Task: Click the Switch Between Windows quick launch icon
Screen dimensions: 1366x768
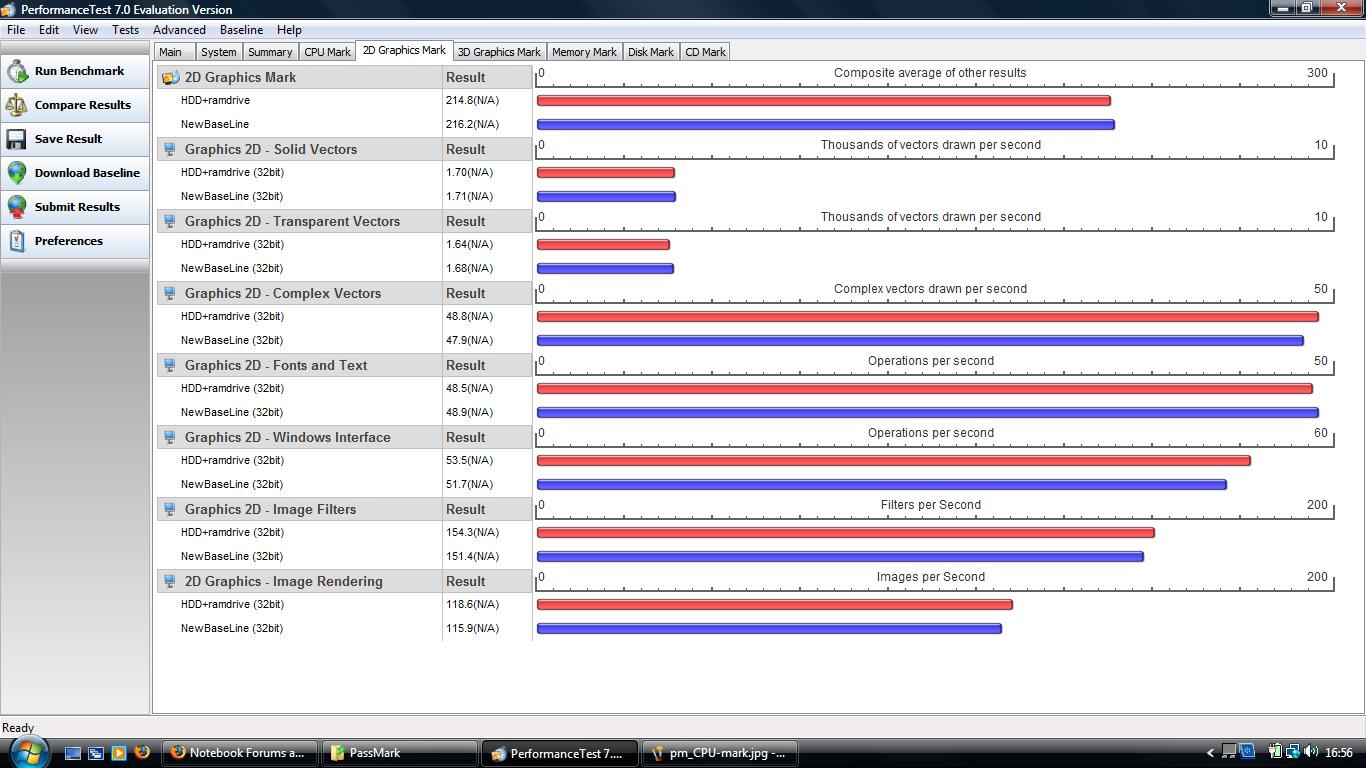Action: point(96,753)
